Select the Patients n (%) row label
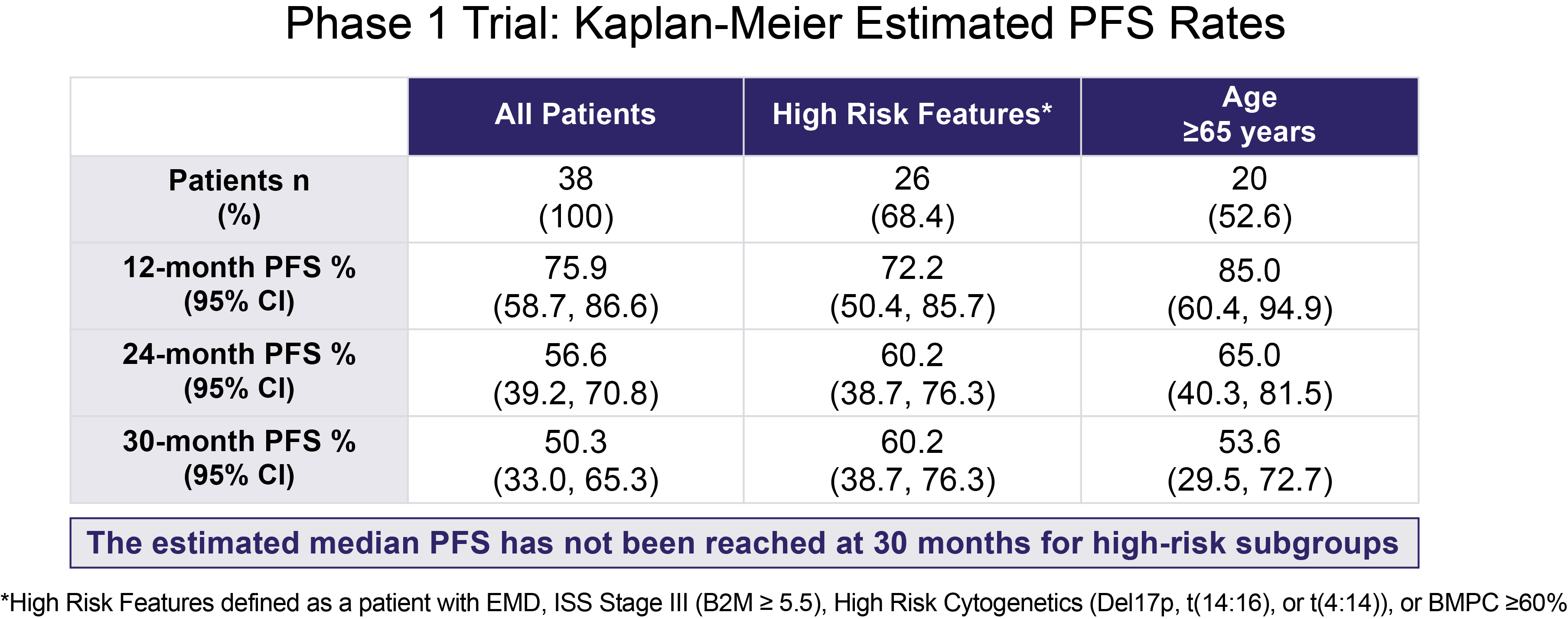The width and height of the screenshot is (1568, 619). pos(238,198)
